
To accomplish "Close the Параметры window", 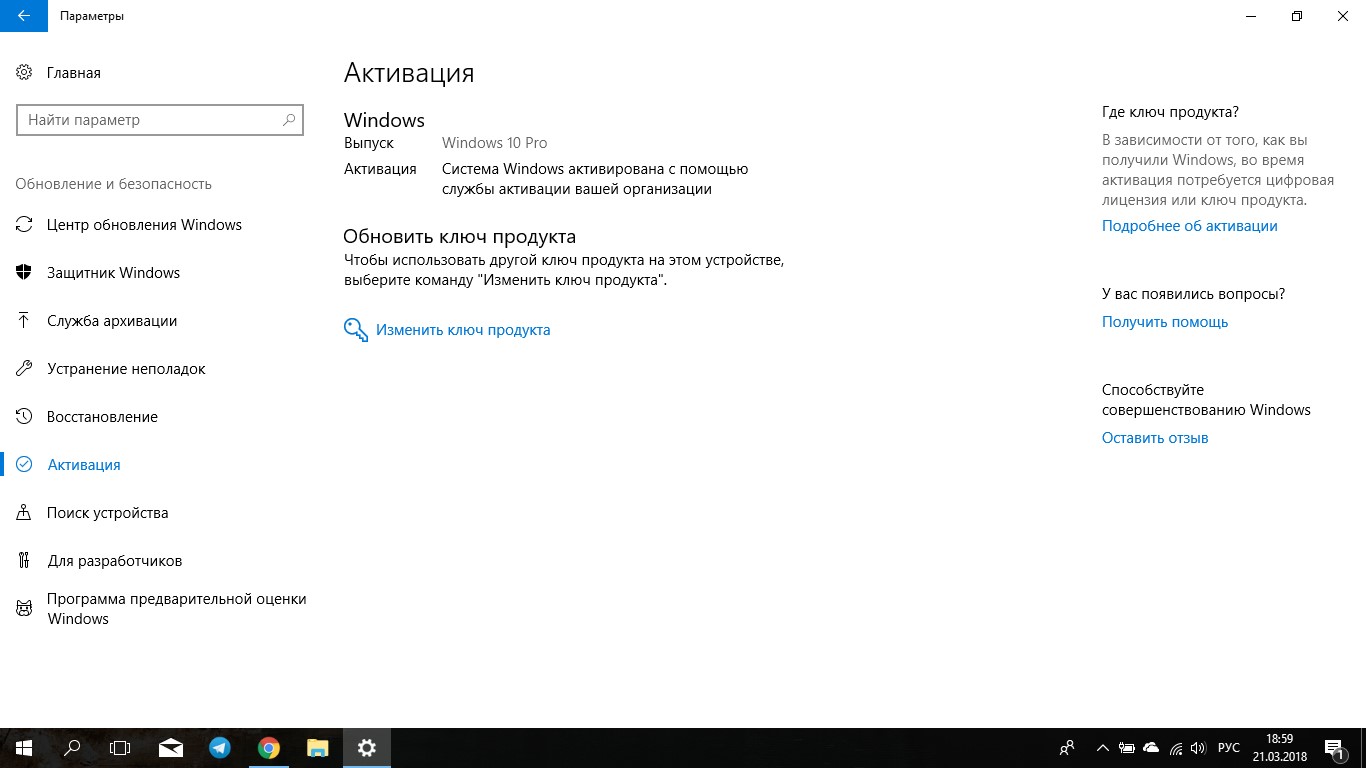I will [x=1343, y=16].
